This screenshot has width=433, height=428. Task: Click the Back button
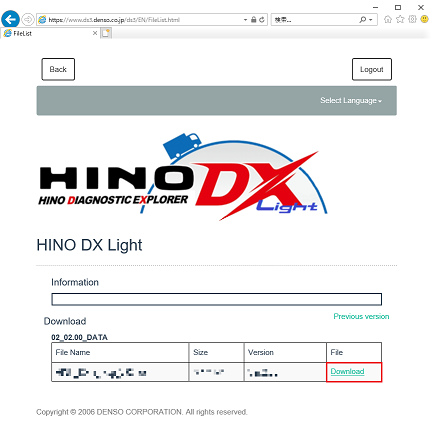58,69
